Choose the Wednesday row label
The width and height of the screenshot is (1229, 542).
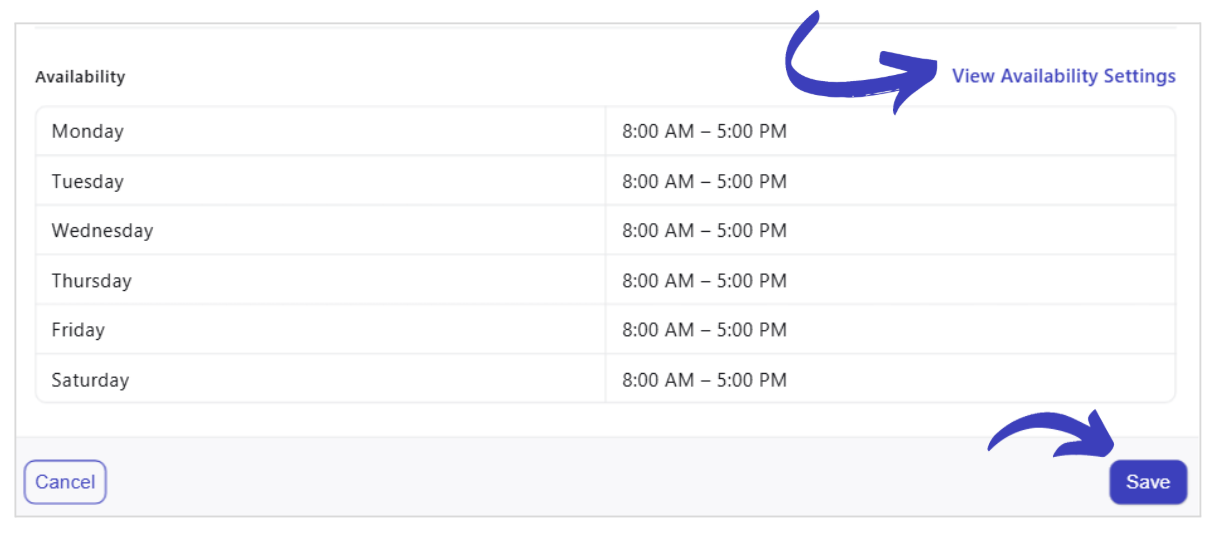[x=102, y=231]
